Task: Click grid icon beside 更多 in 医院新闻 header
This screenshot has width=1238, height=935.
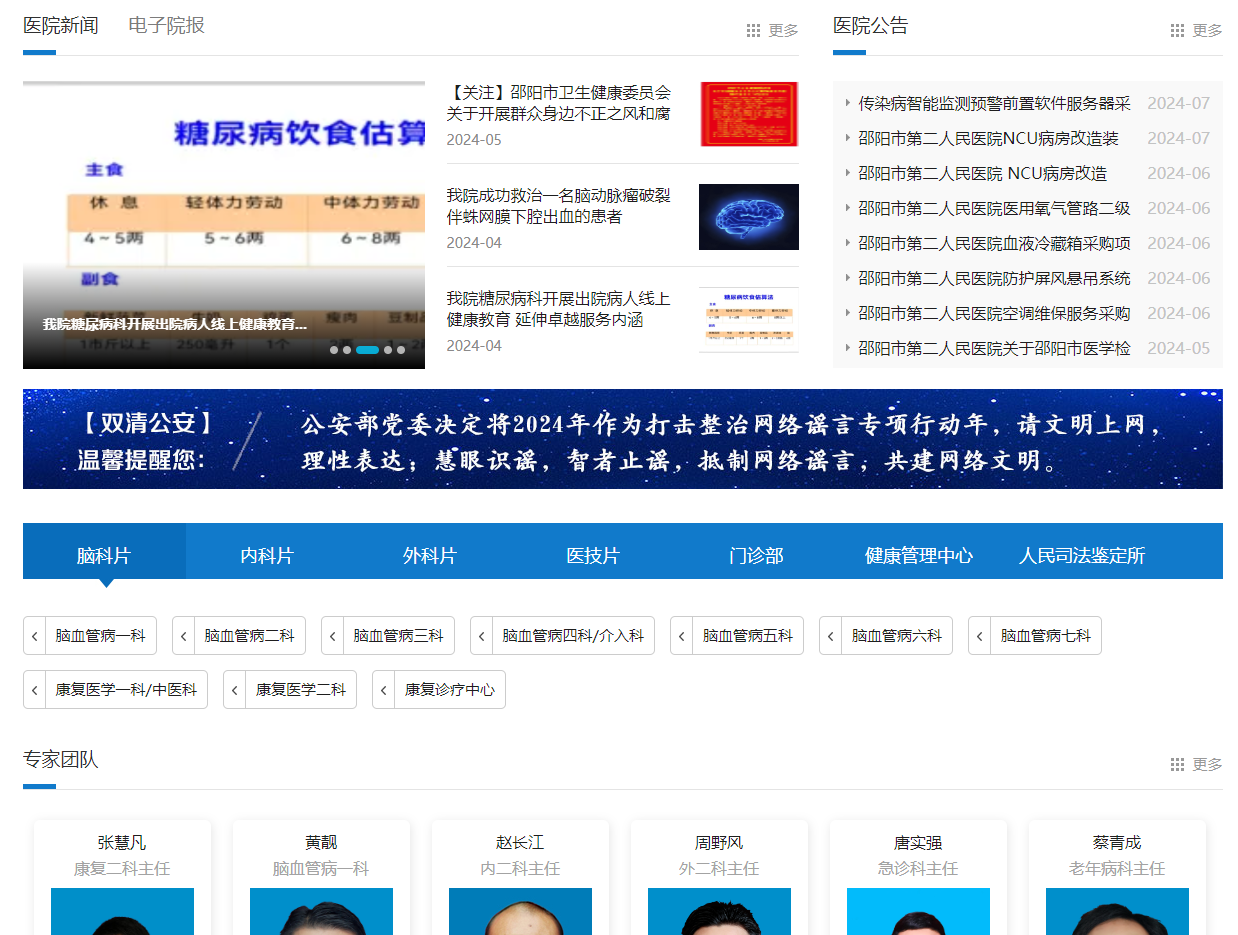Action: pyautogui.click(x=754, y=31)
